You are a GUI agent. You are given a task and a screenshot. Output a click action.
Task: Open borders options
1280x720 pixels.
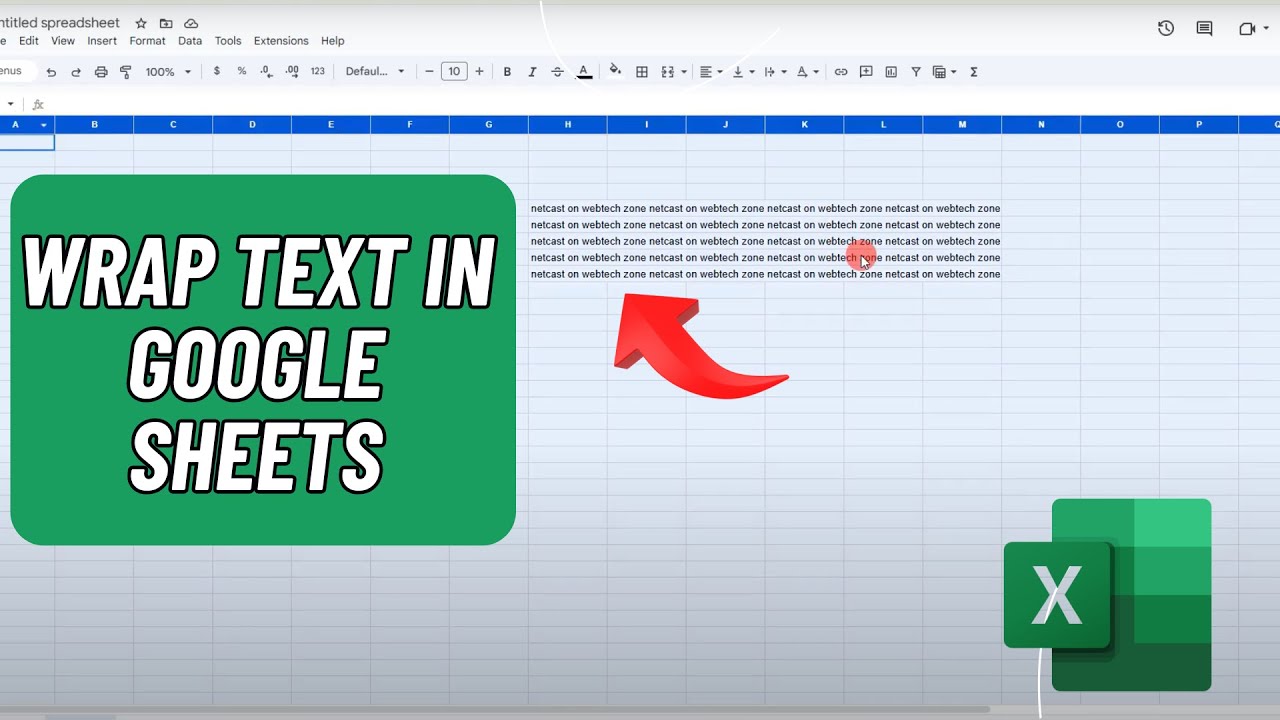[x=642, y=72]
